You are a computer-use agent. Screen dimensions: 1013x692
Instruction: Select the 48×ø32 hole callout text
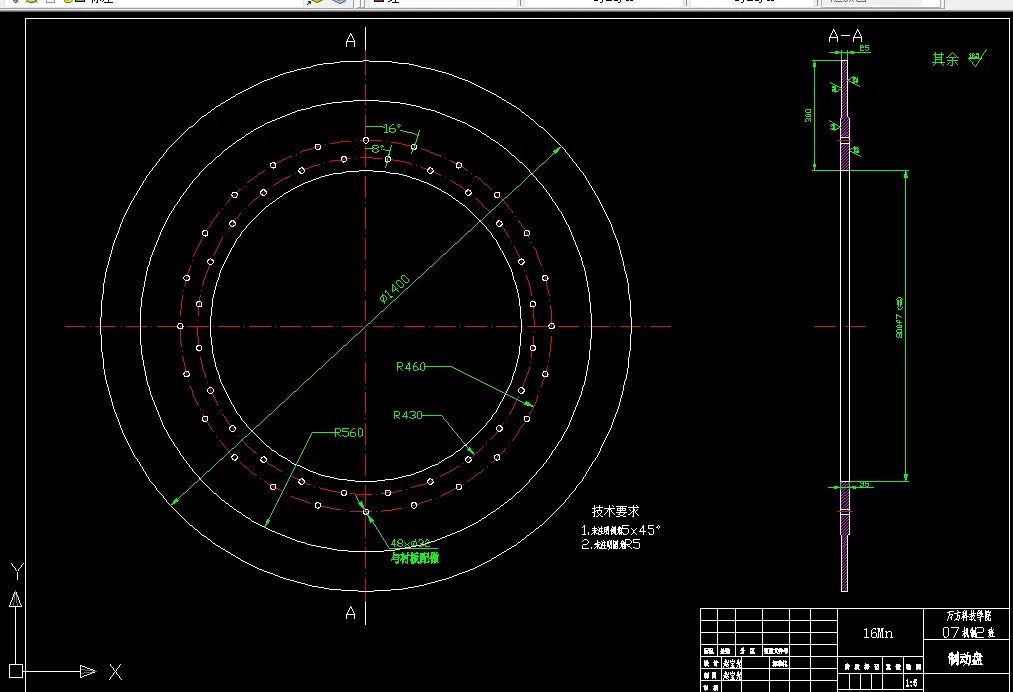(x=411, y=543)
